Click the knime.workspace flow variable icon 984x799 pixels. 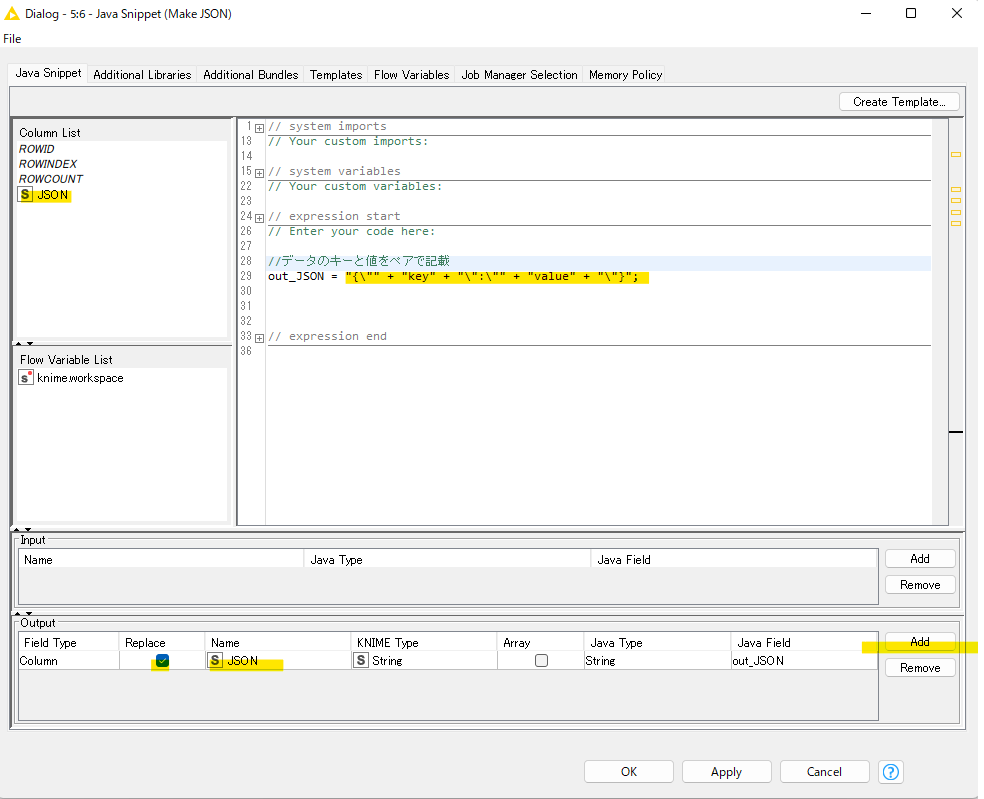[27, 378]
